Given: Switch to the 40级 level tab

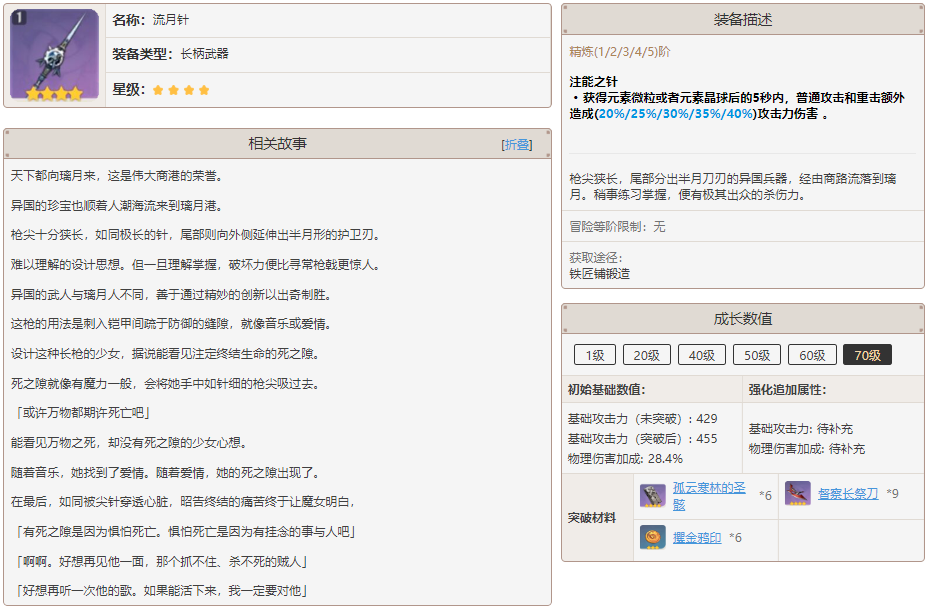Looking at the screenshot, I should (x=702, y=355).
